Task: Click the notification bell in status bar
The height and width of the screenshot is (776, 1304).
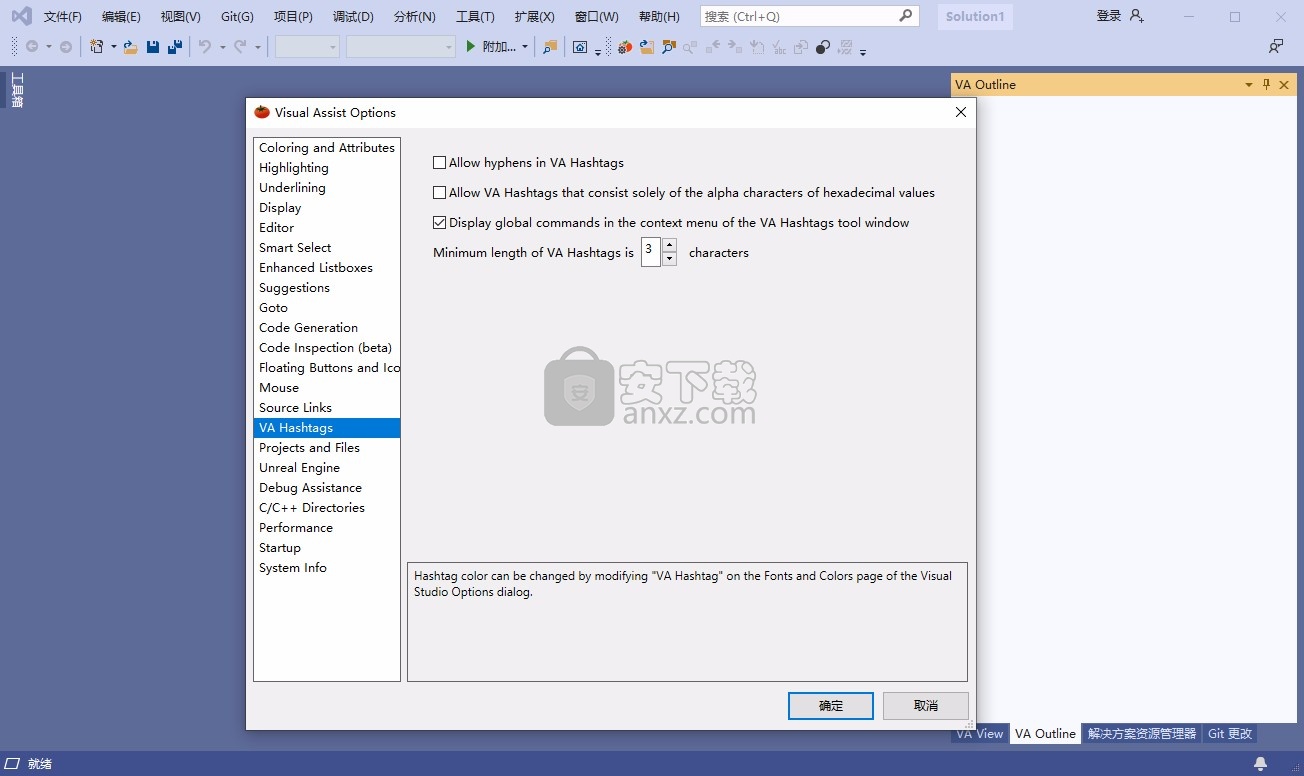Action: click(1261, 764)
